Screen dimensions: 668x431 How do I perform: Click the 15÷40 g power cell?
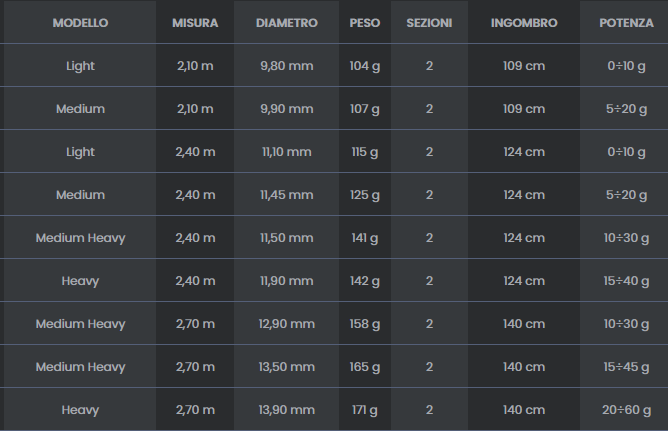627,281
